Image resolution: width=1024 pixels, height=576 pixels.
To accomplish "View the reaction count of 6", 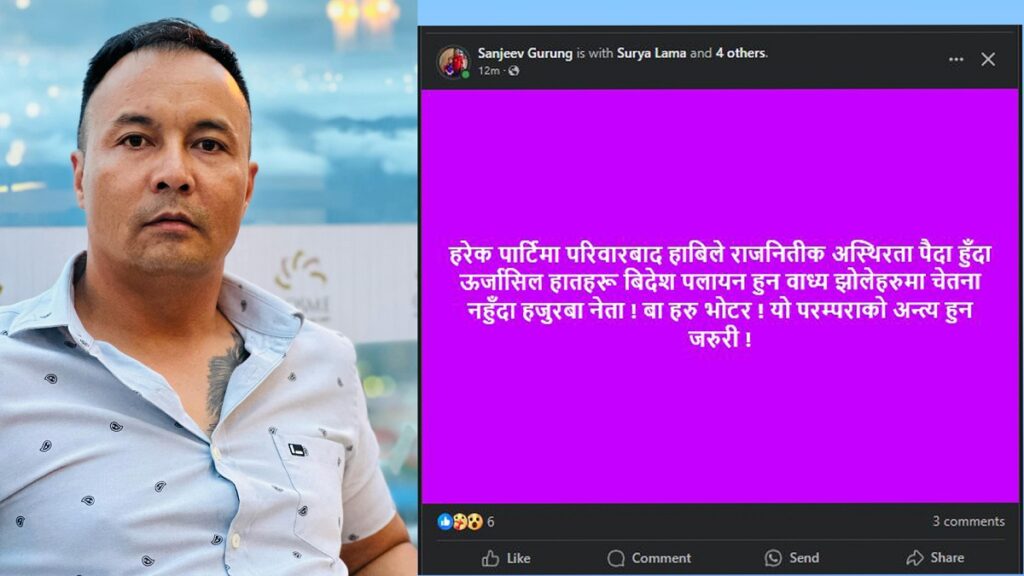I will [x=490, y=522].
